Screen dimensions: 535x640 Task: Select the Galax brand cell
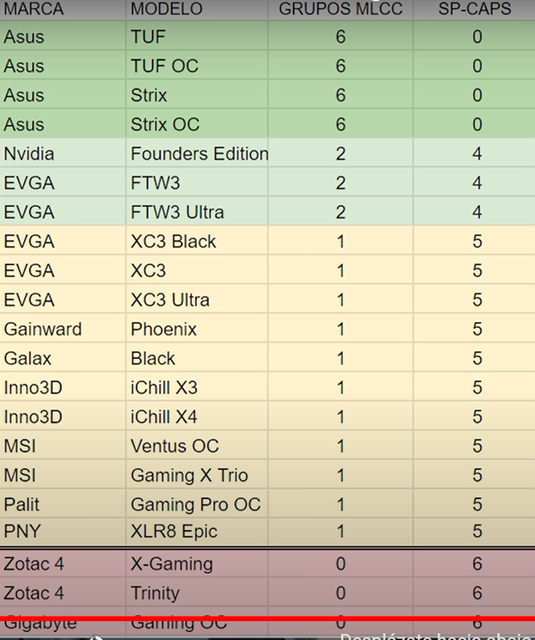(63, 358)
